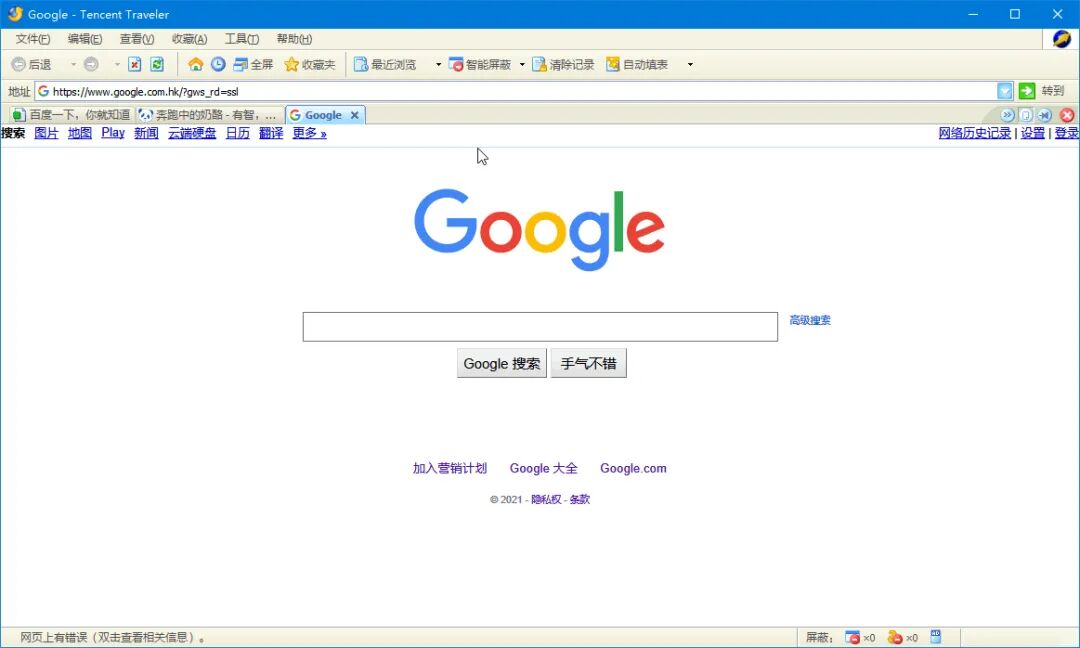Screen dimensions: 1080x648
Task: Open Play link in Google nav
Action: [x=113, y=133]
